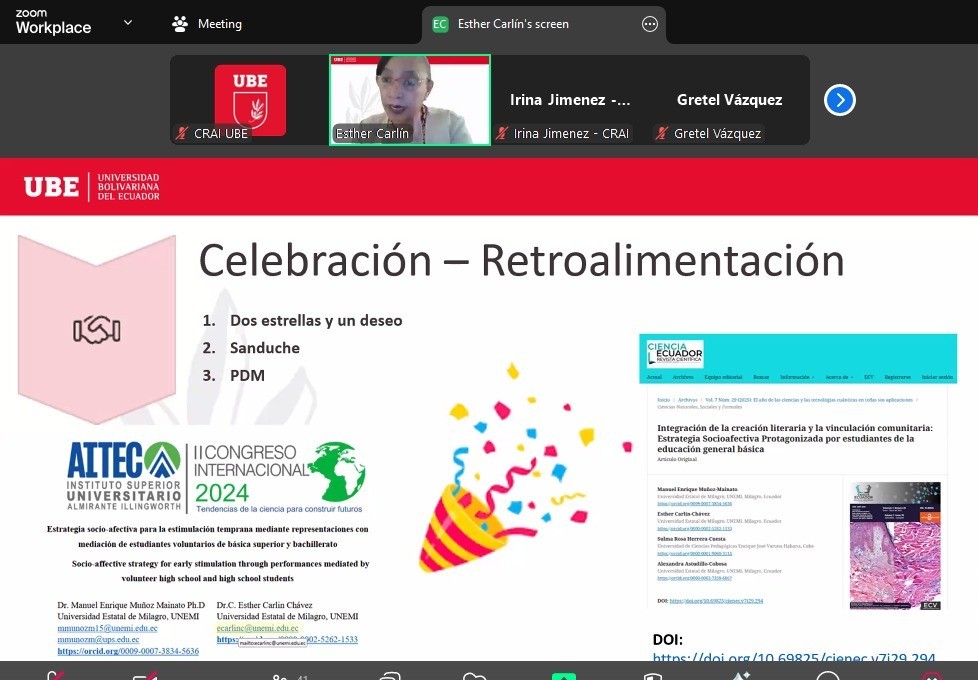Click the green globe congress icon
The image size is (978, 680).
pyautogui.click(x=338, y=471)
